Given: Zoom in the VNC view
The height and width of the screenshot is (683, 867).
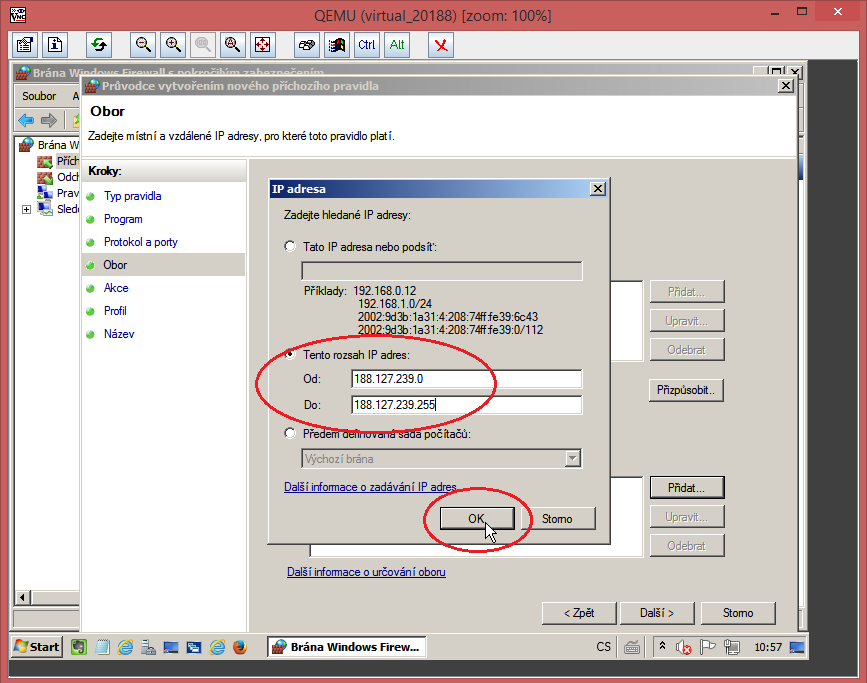Looking at the screenshot, I should (173, 45).
